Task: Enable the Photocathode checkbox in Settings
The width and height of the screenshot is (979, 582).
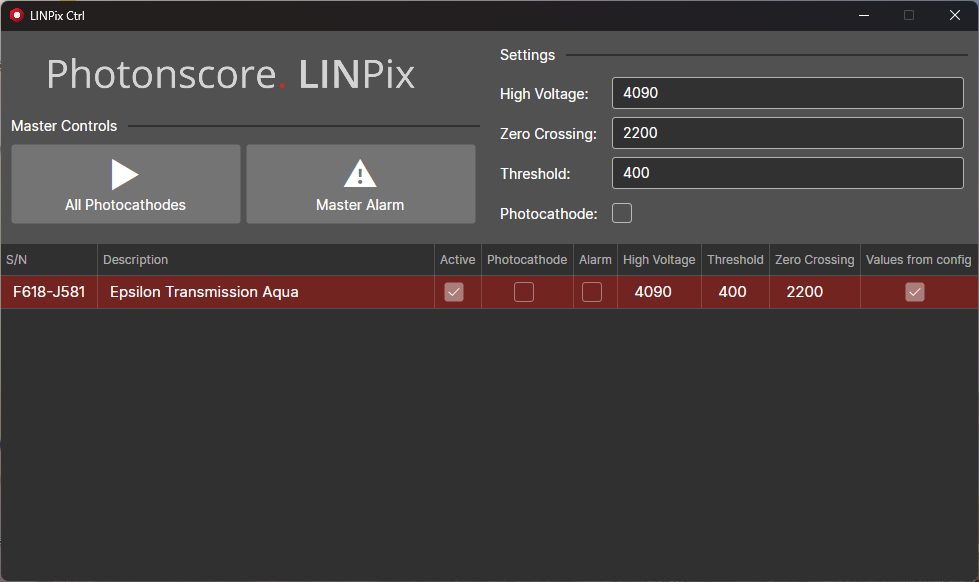Action: 622,213
